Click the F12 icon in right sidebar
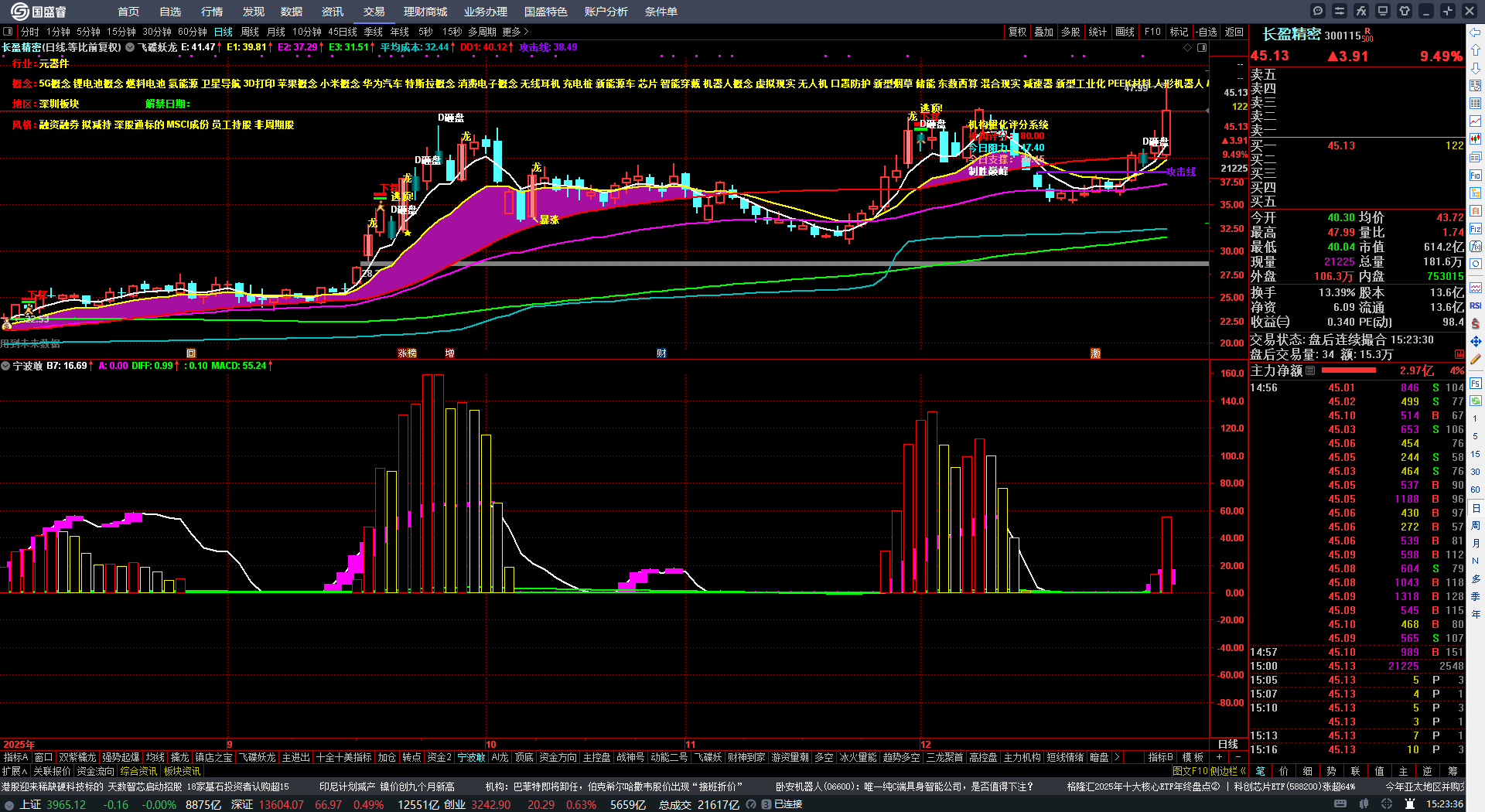 [x=1476, y=229]
